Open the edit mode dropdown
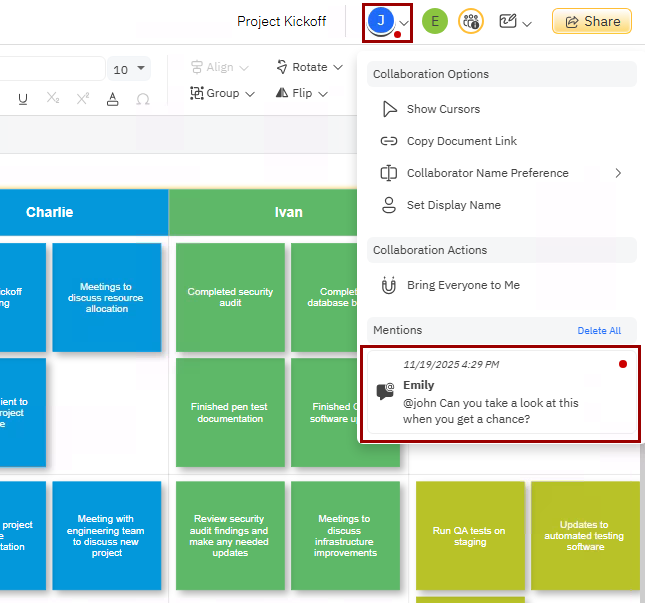 515,21
